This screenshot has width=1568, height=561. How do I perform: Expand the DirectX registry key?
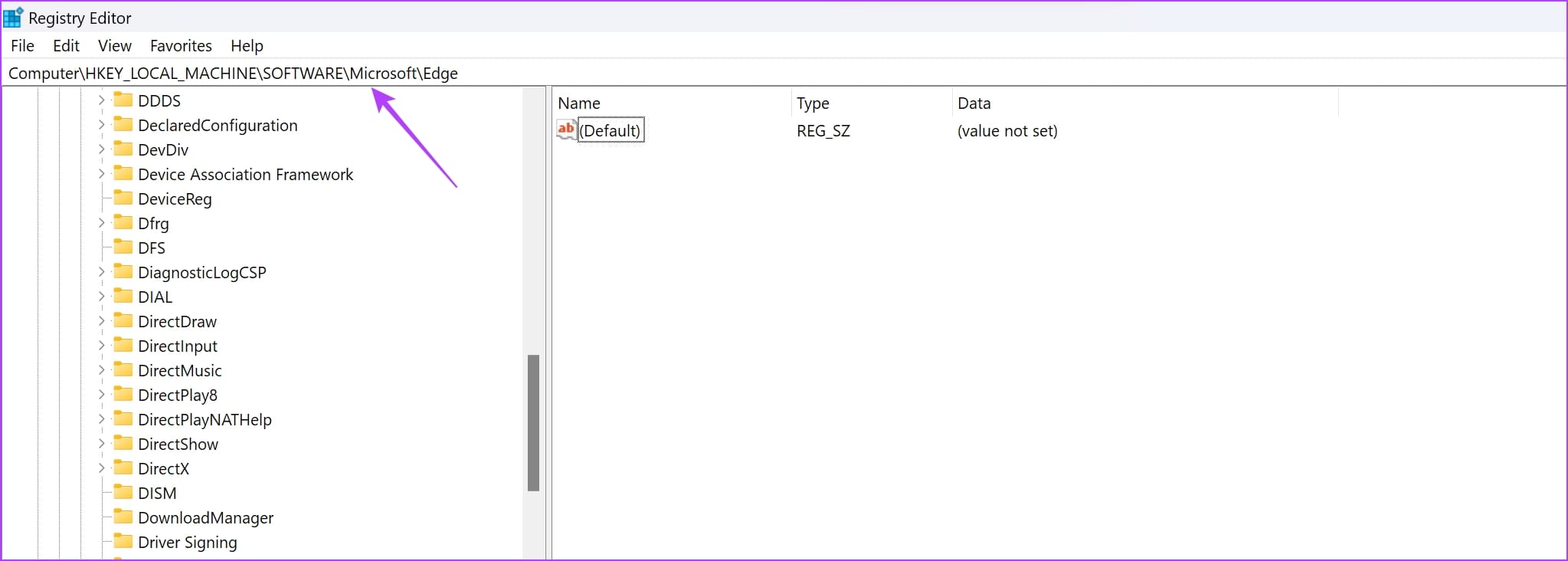coord(101,468)
